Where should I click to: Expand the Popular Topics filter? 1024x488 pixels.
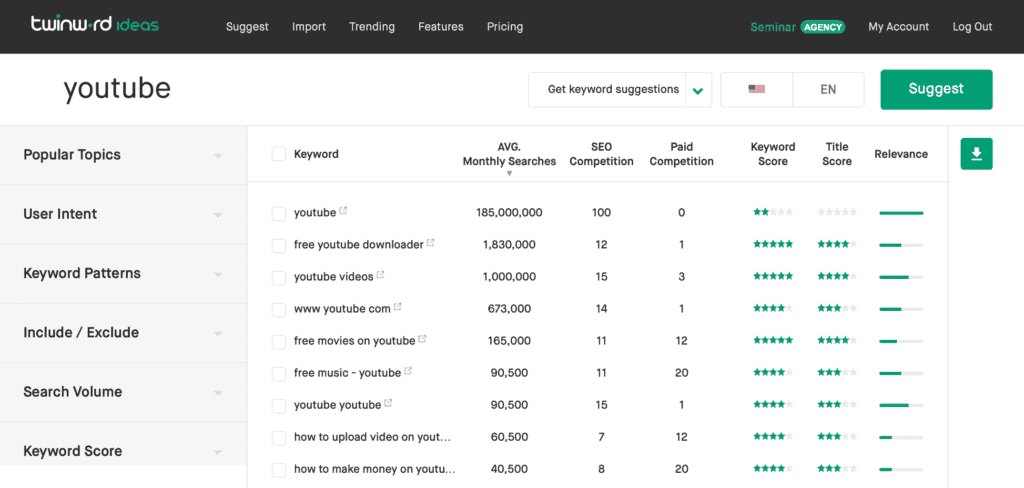123,155
